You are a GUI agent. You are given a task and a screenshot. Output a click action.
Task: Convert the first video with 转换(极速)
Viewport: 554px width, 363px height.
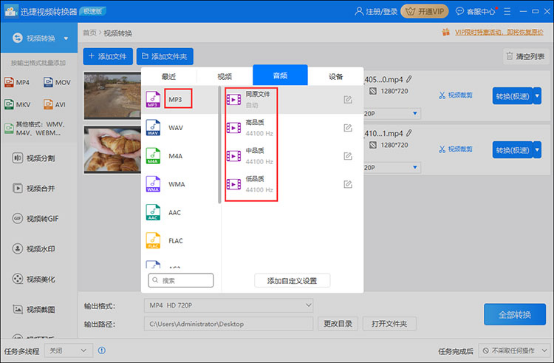coord(513,96)
